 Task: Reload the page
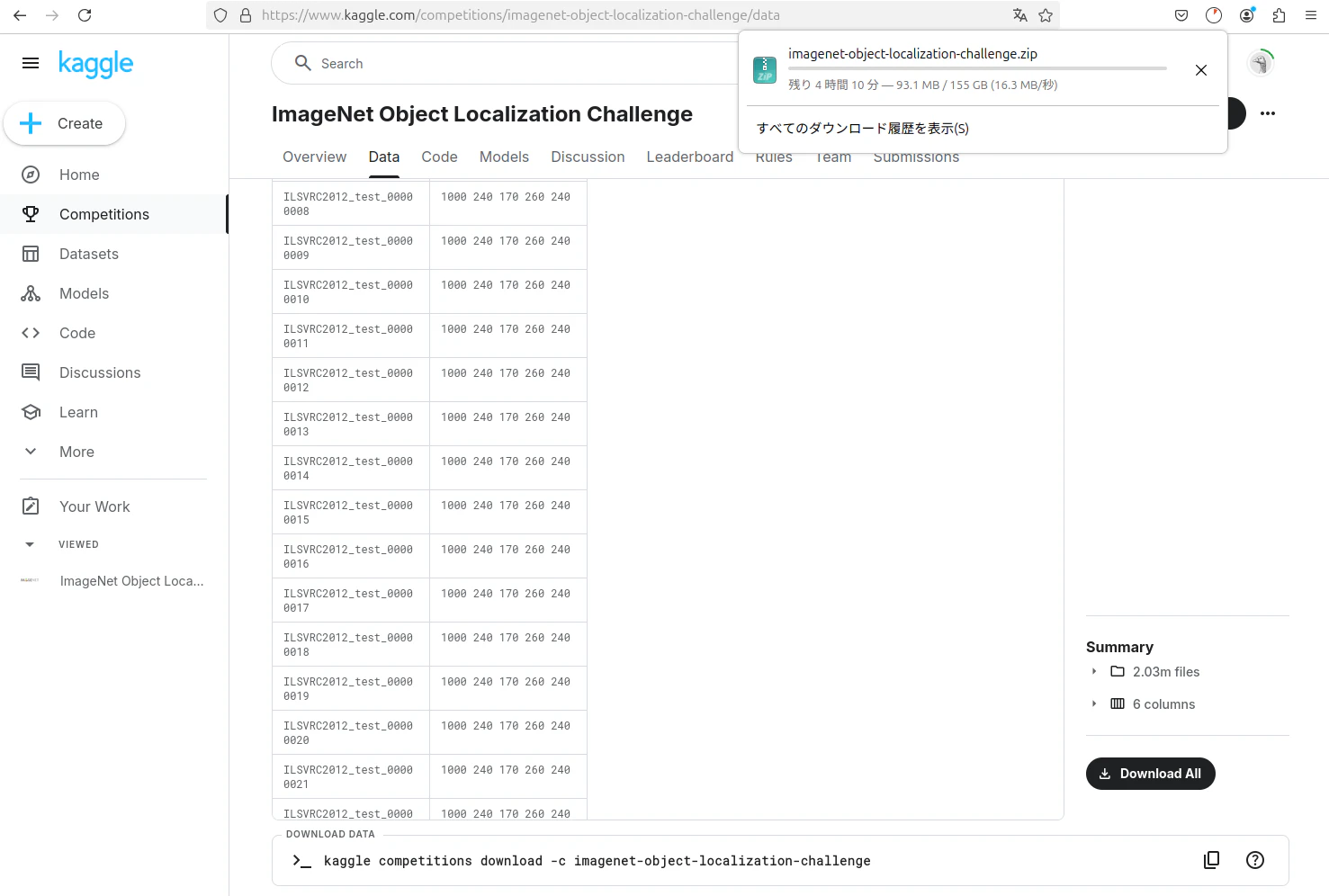(x=85, y=15)
